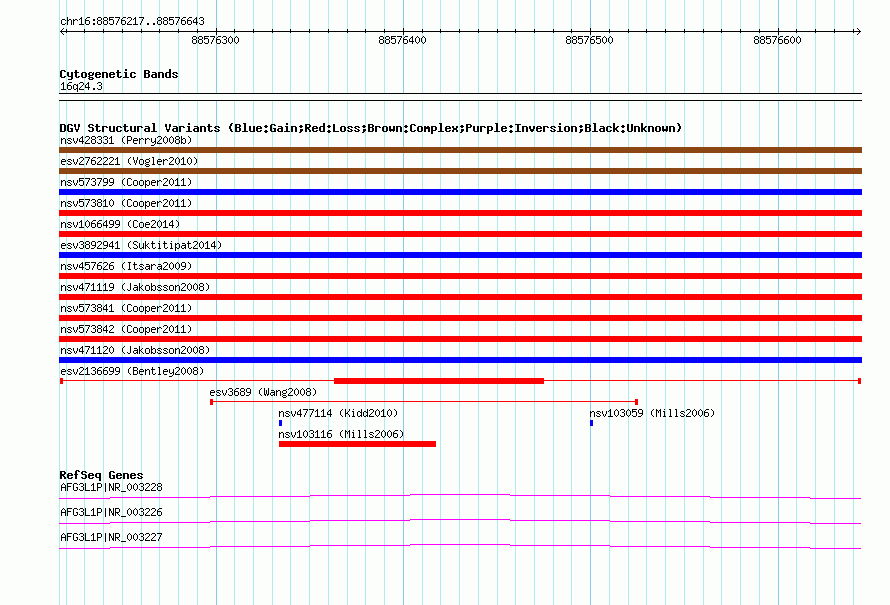Select the thick red esv2136699 segment
The height and width of the screenshot is (605, 890).
click(439, 381)
